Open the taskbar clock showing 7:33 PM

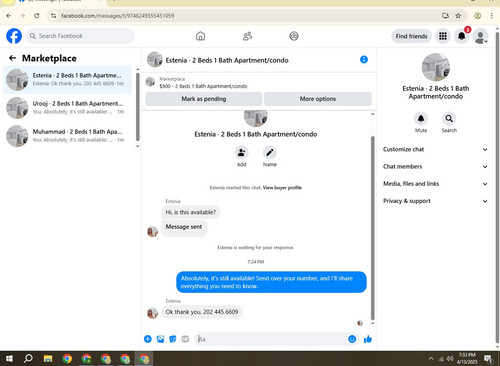[467, 358]
